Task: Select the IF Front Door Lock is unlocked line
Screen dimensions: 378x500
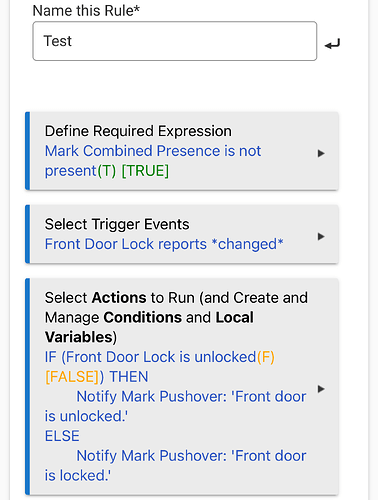Action: point(160,357)
